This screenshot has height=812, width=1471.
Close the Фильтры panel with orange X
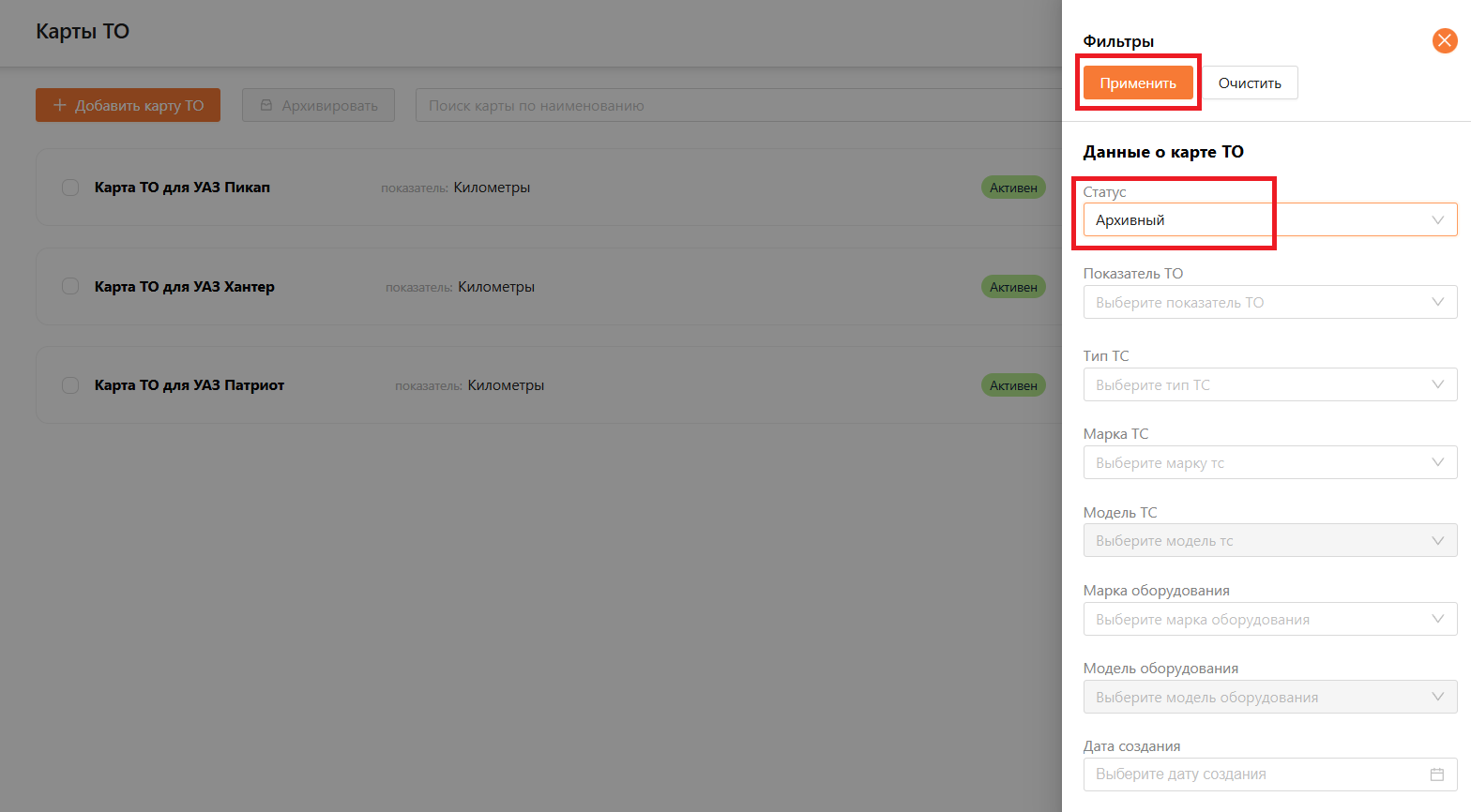pyautogui.click(x=1445, y=40)
